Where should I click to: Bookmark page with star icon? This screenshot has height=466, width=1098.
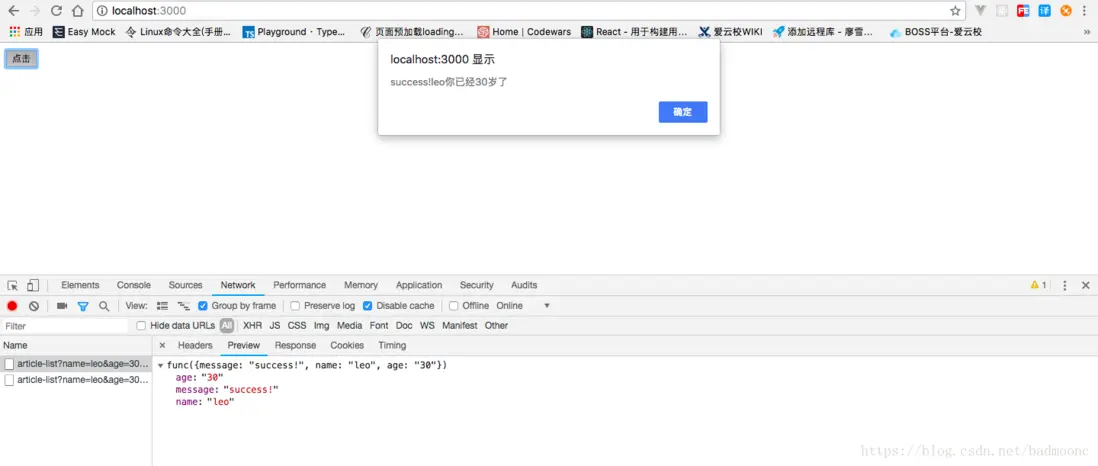coord(955,11)
